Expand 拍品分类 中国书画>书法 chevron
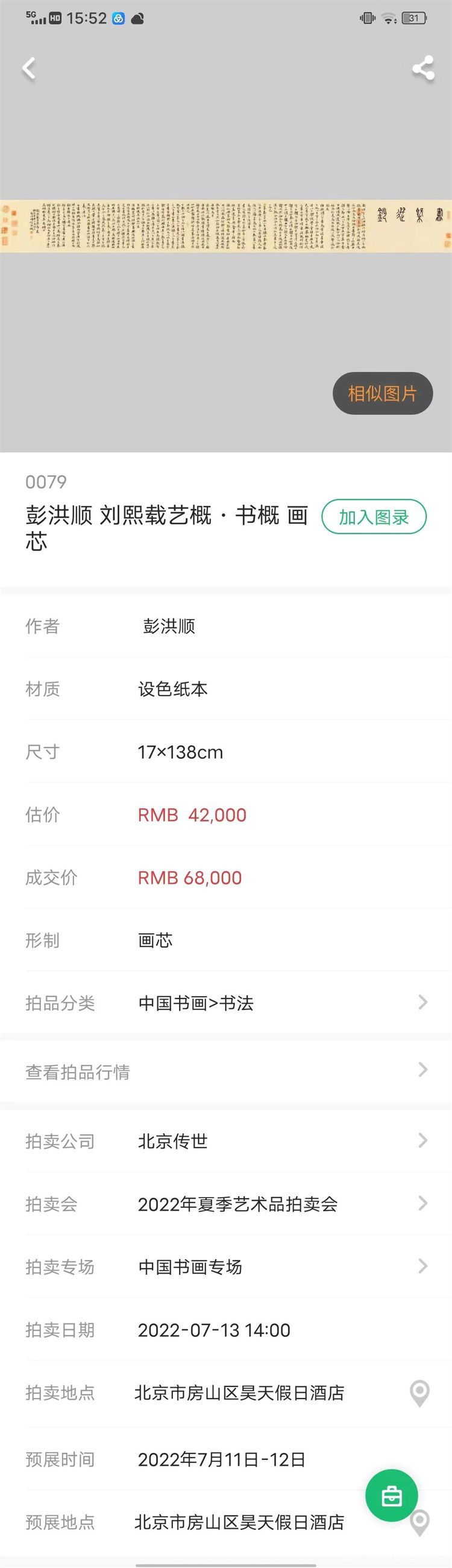The image size is (452, 1568). coord(423,1003)
